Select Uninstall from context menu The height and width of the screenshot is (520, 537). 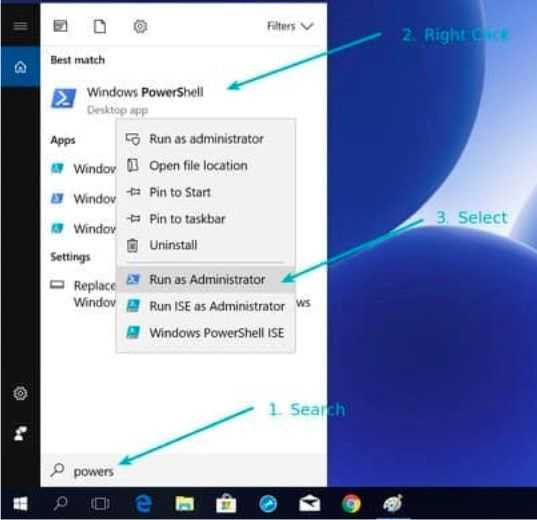coord(205,245)
